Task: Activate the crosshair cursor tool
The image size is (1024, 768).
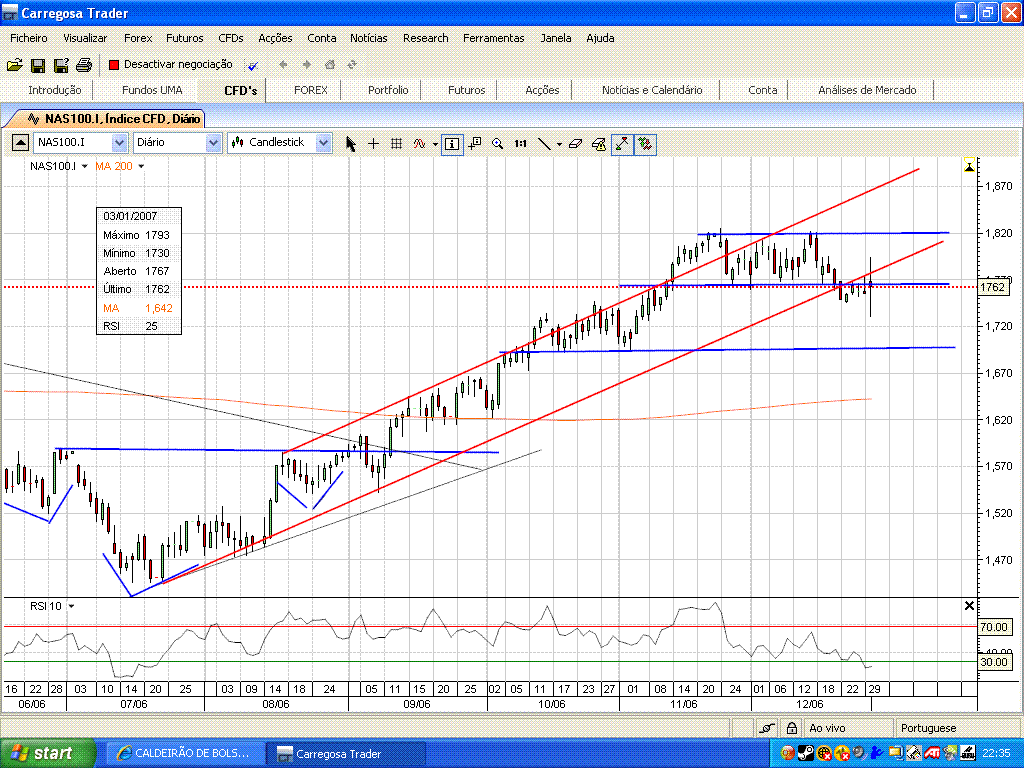Action: (x=374, y=143)
